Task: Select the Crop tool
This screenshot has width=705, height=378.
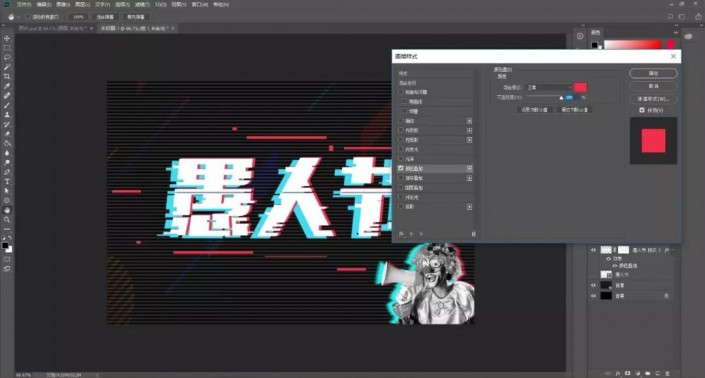Action: tap(7, 76)
